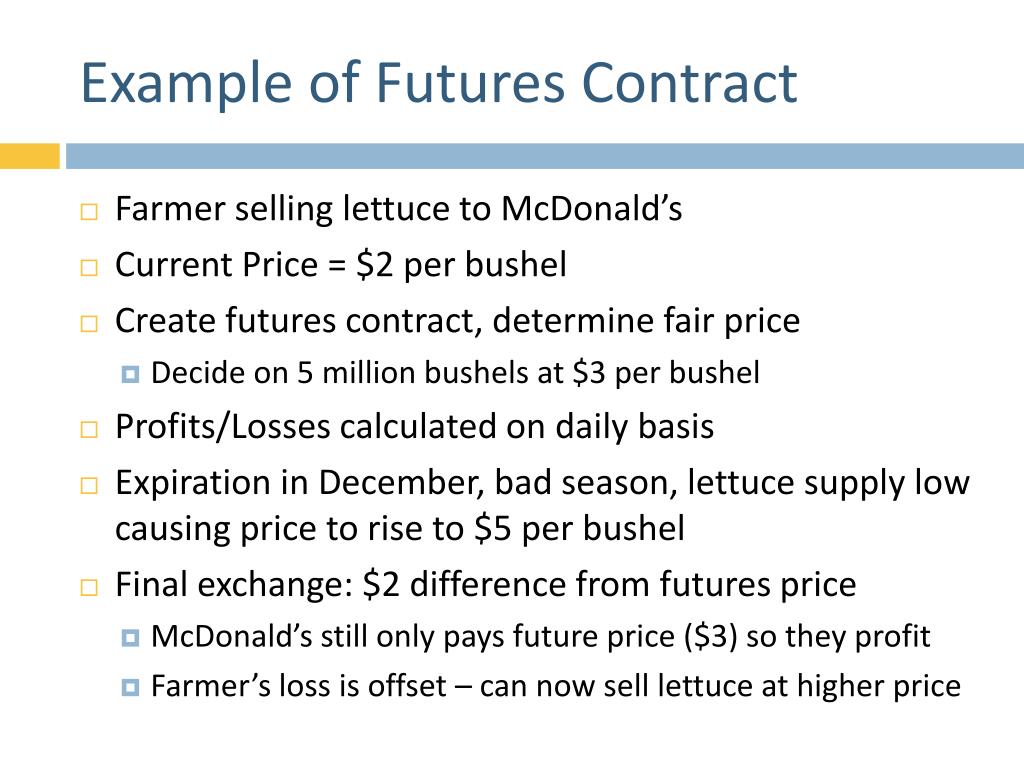This screenshot has width=1024, height=768.
Task: Click the line 'Current Price = $2 per bushel'
Action: click(341, 266)
